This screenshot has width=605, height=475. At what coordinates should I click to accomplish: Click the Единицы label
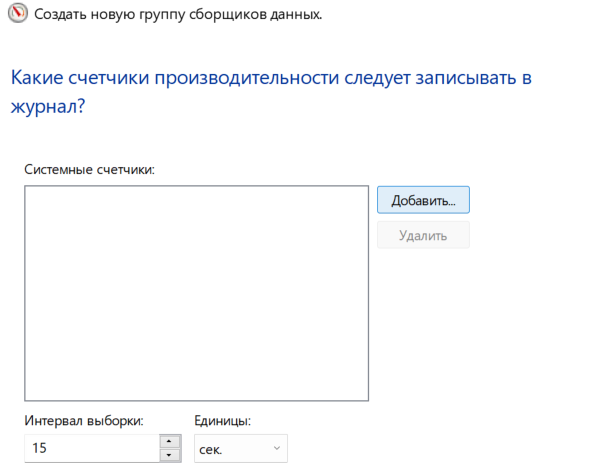(x=223, y=420)
